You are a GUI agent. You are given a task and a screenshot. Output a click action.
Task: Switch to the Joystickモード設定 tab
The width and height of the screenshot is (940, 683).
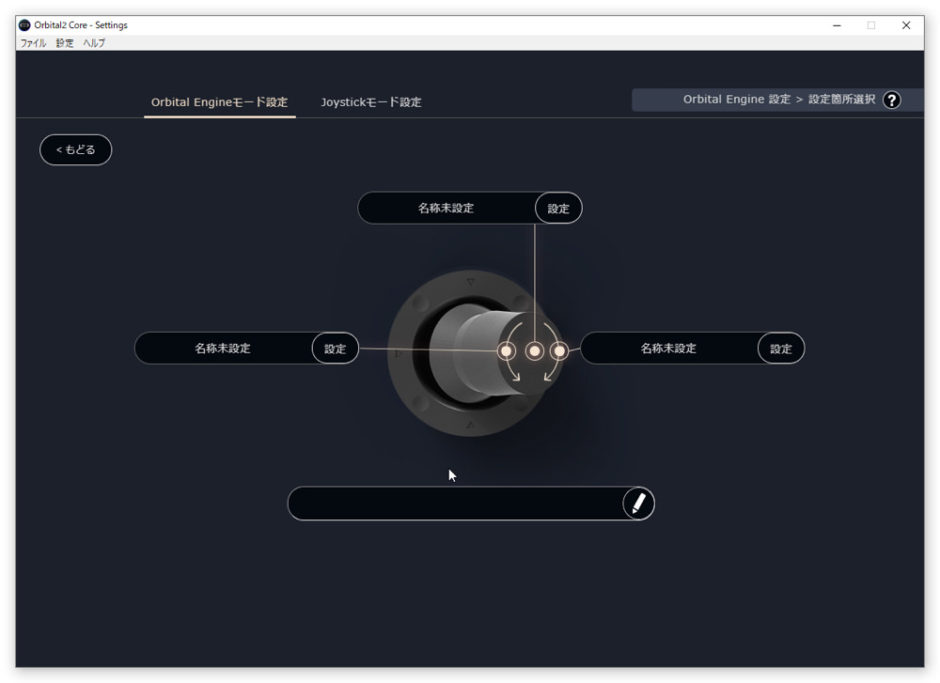click(x=371, y=102)
